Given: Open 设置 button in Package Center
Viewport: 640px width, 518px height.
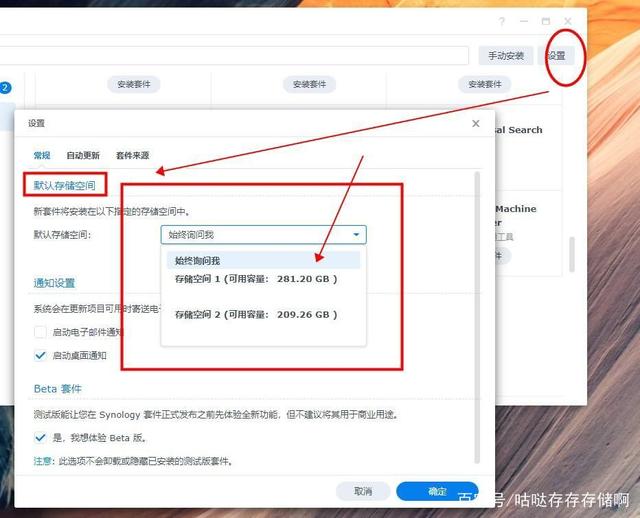Looking at the screenshot, I should [556, 56].
